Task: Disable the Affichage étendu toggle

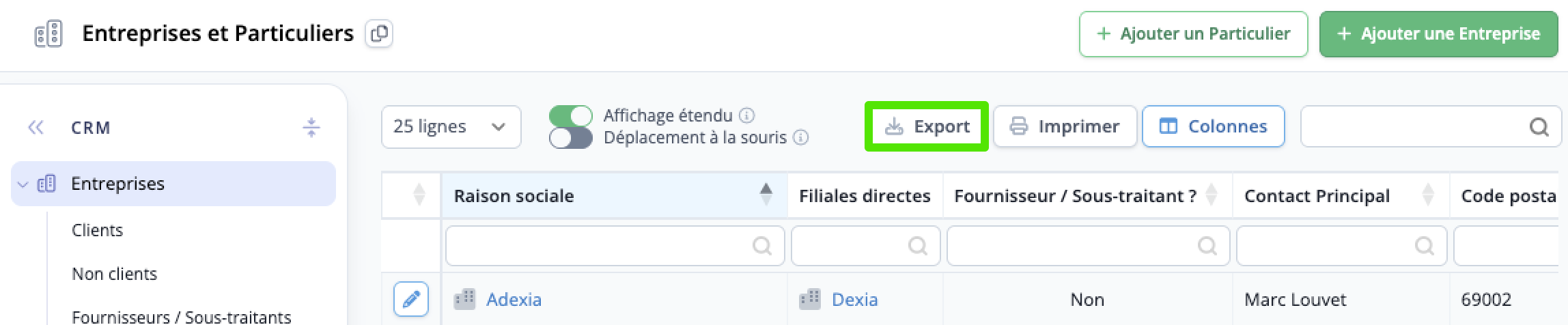Action: coord(570,116)
